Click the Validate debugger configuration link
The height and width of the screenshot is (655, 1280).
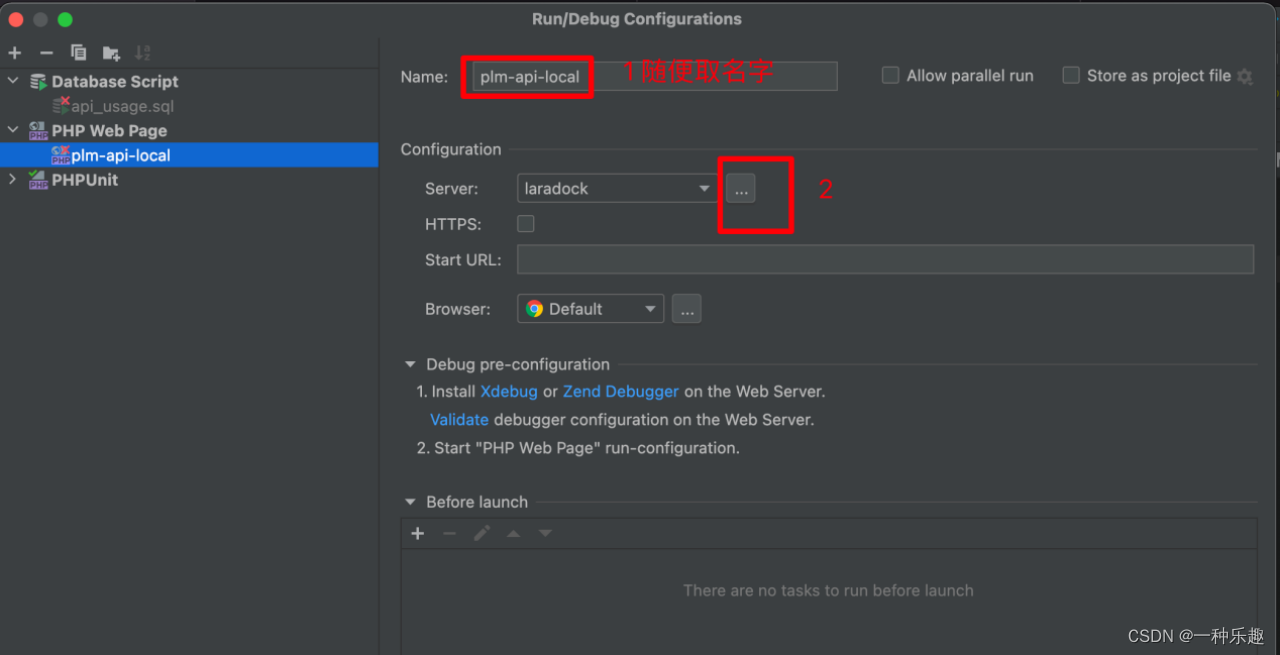[x=459, y=419]
